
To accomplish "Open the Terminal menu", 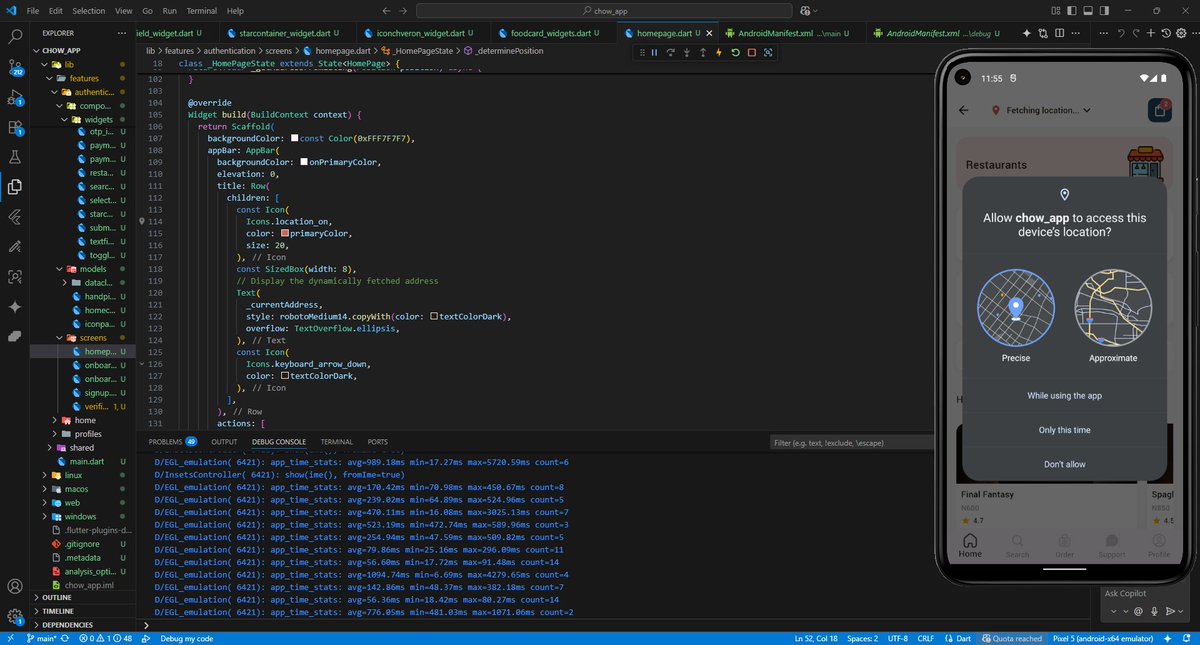I will pyautogui.click(x=202, y=11).
